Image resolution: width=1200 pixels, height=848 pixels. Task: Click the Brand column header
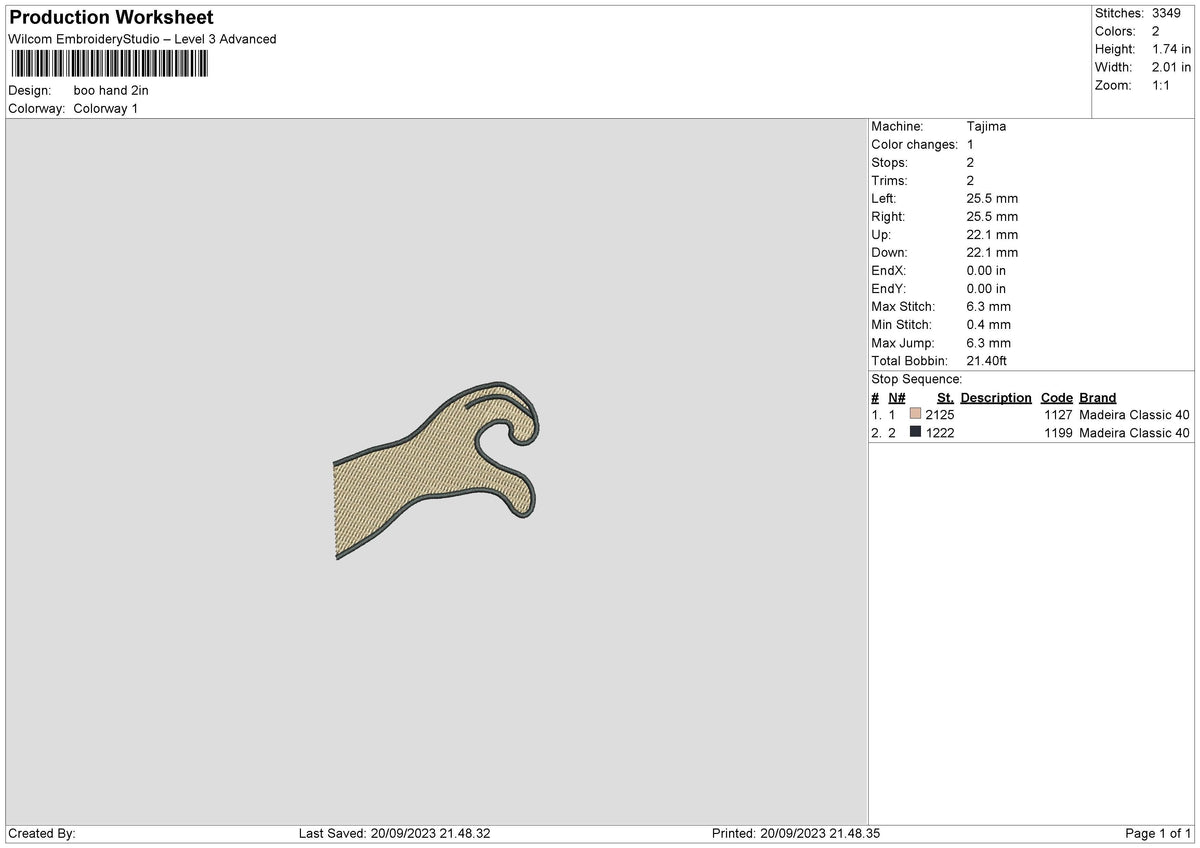point(1098,398)
